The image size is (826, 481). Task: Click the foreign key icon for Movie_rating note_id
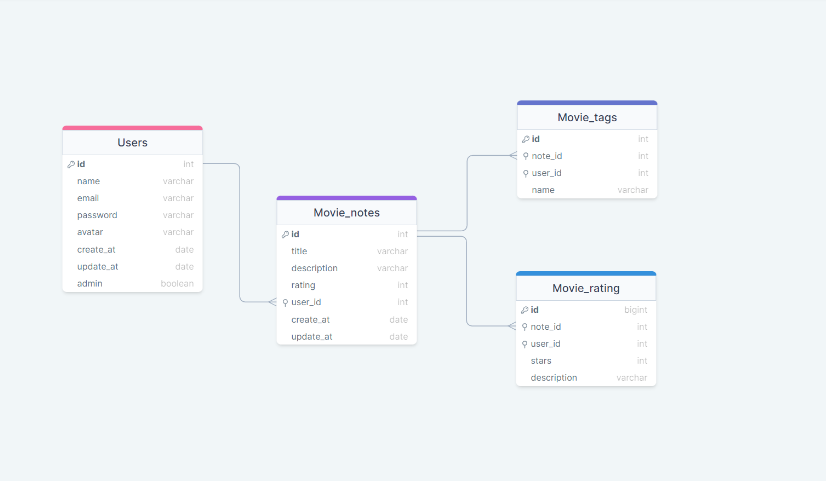pyautogui.click(x=525, y=327)
